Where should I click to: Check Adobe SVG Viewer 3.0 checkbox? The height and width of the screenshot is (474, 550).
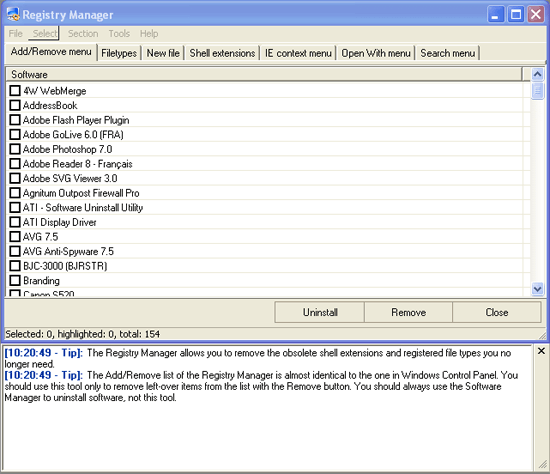point(15,178)
